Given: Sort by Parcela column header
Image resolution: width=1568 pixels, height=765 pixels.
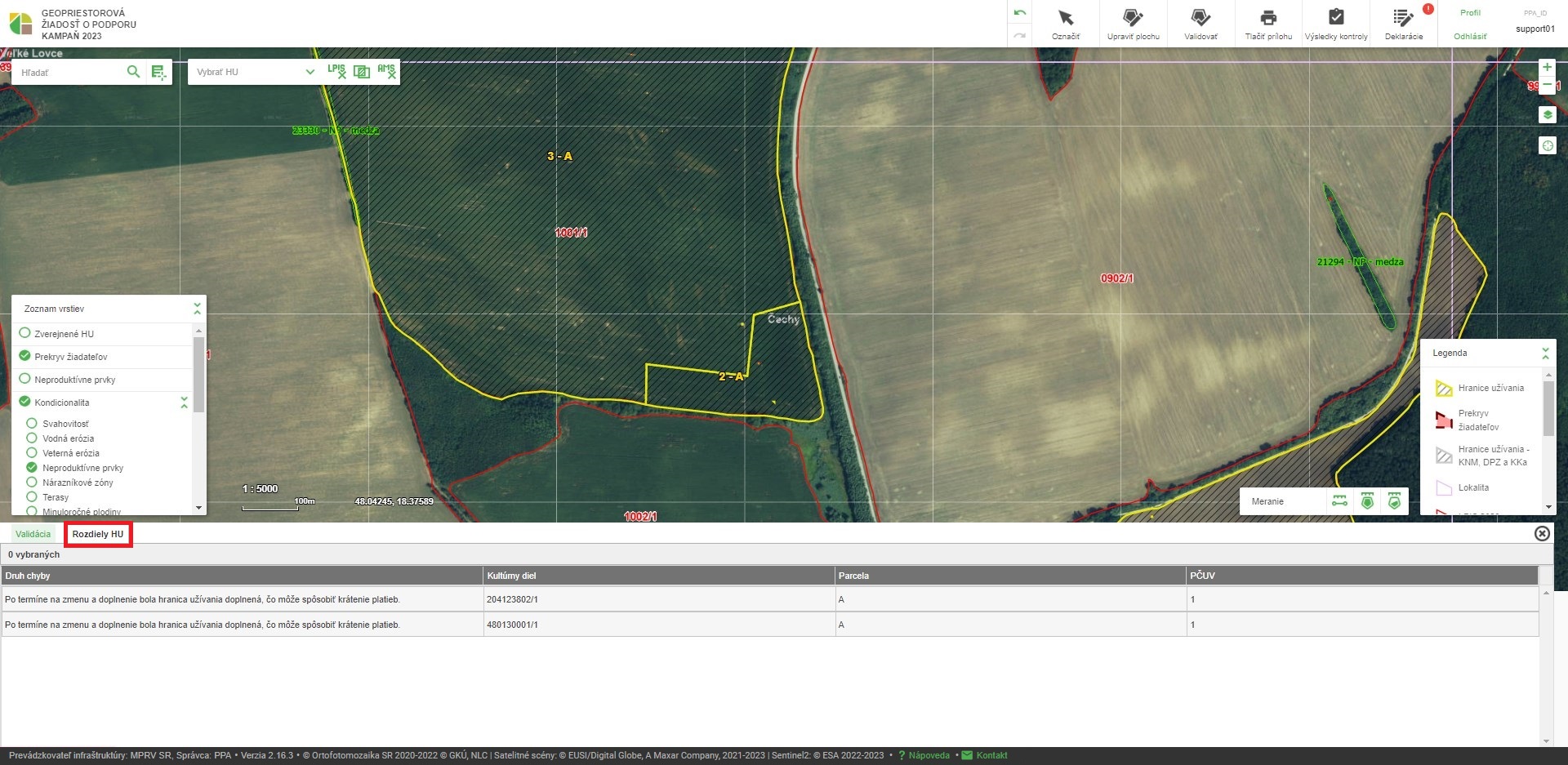Looking at the screenshot, I should pyautogui.click(x=1010, y=576).
